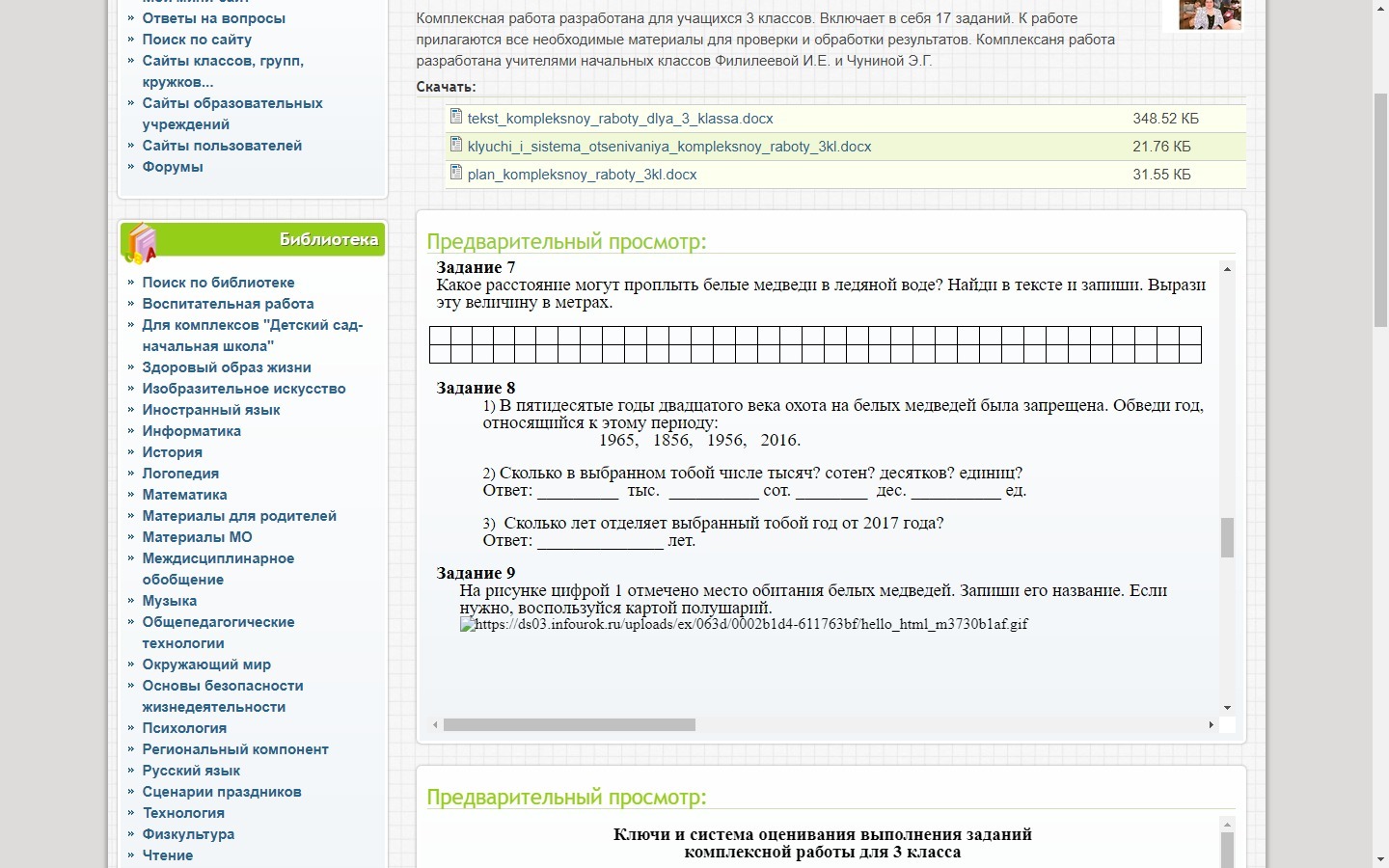Click preview horizontal scrollbar left arrow

tap(435, 724)
